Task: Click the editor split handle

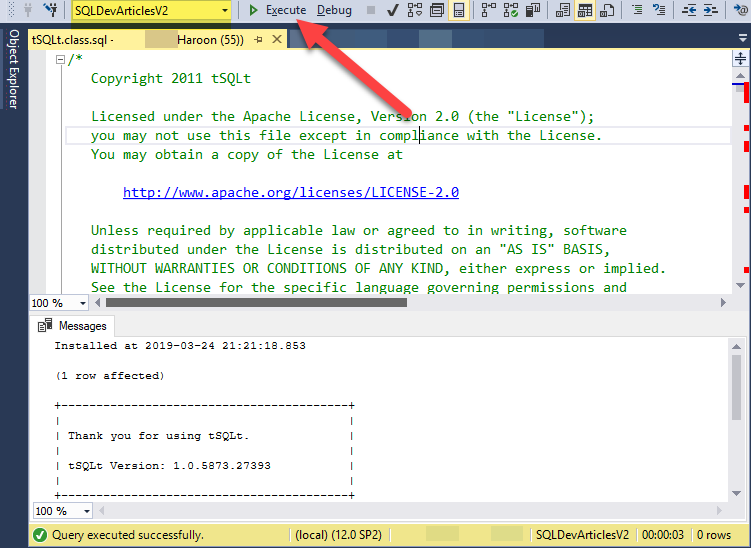Action: click(x=740, y=59)
